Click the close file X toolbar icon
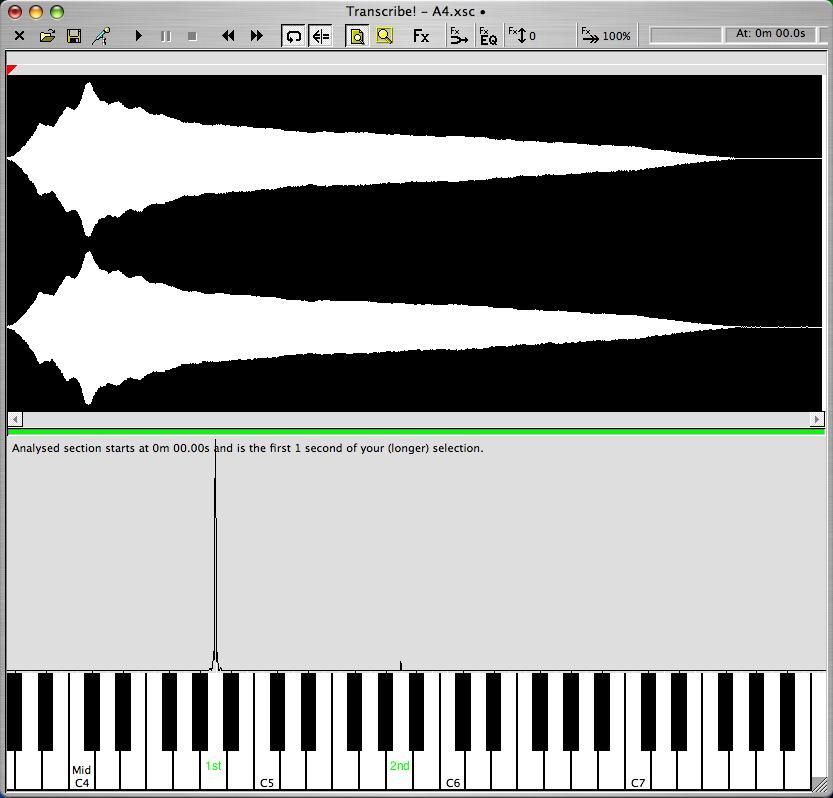This screenshot has width=833, height=798. coord(19,36)
